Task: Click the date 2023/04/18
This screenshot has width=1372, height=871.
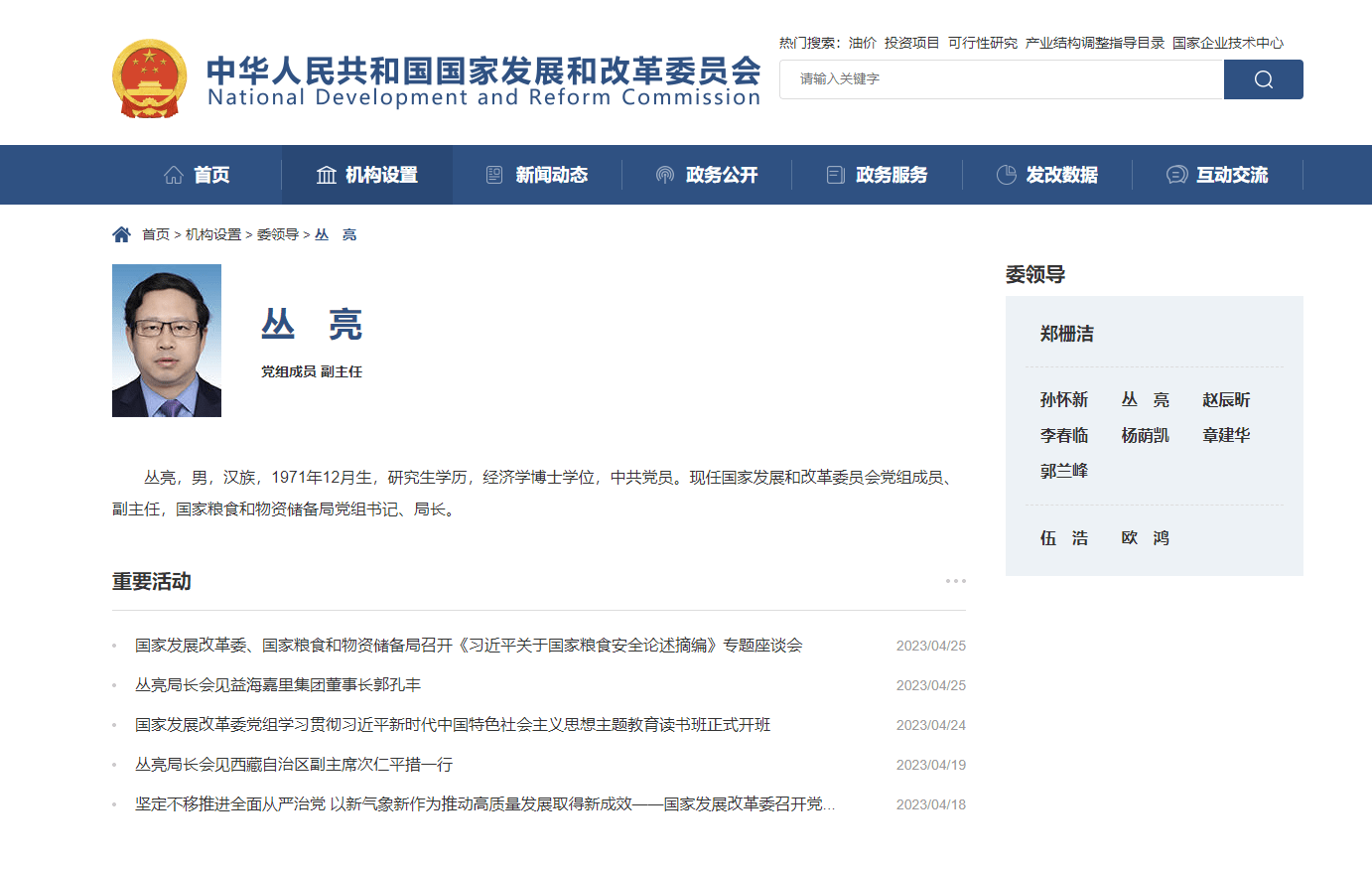Action: click(931, 804)
